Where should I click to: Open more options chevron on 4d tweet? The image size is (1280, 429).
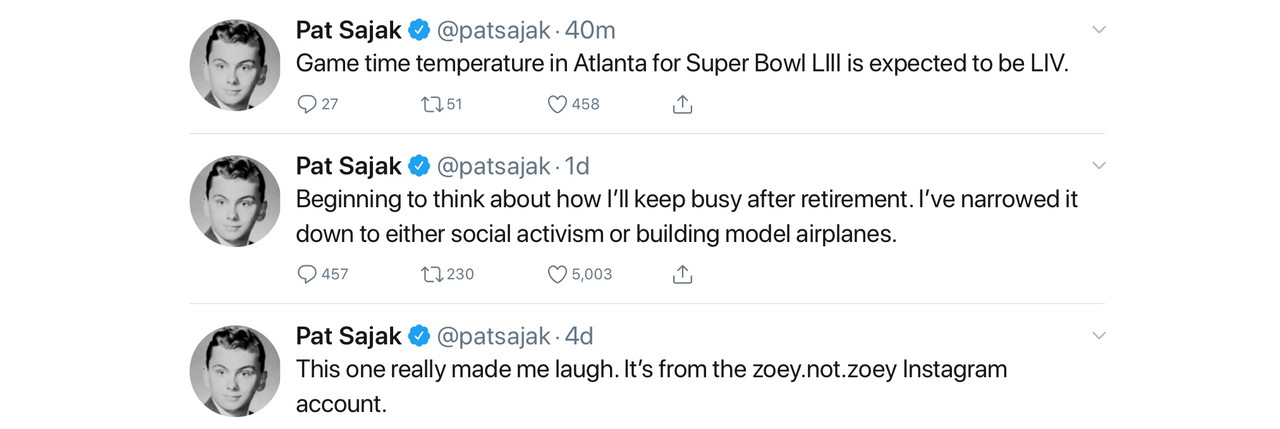(x=1098, y=335)
